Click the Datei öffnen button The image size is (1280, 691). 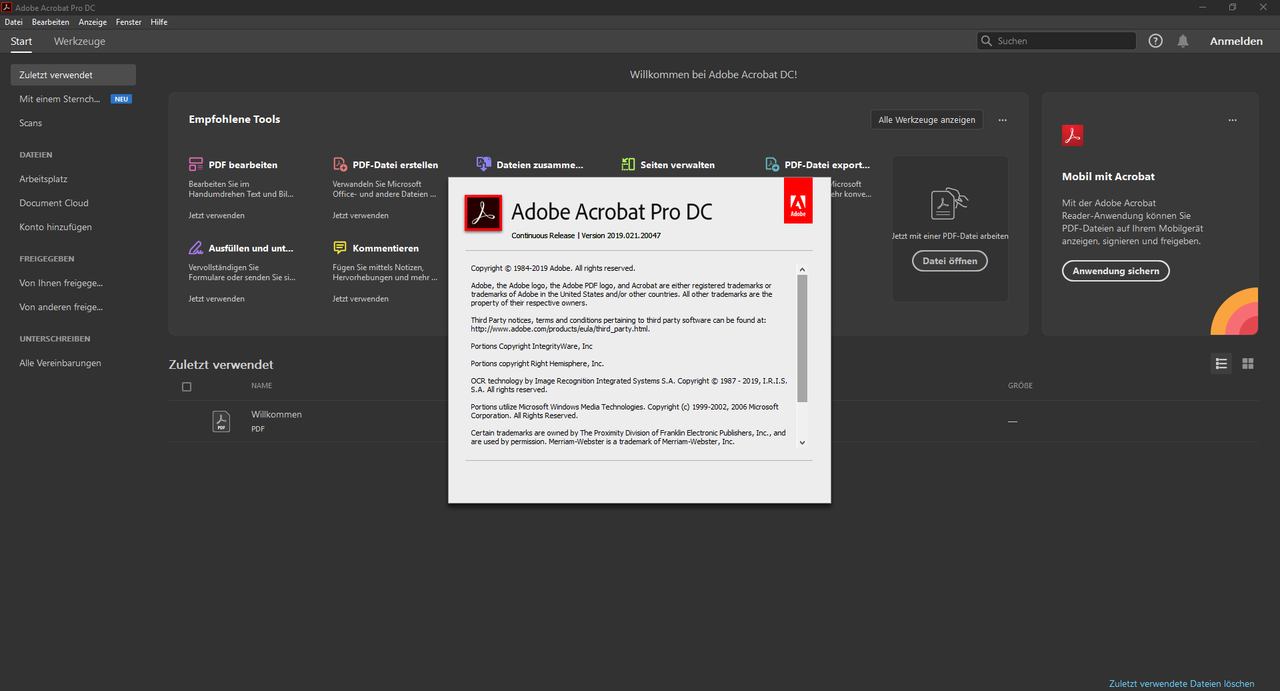coord(950,261)
